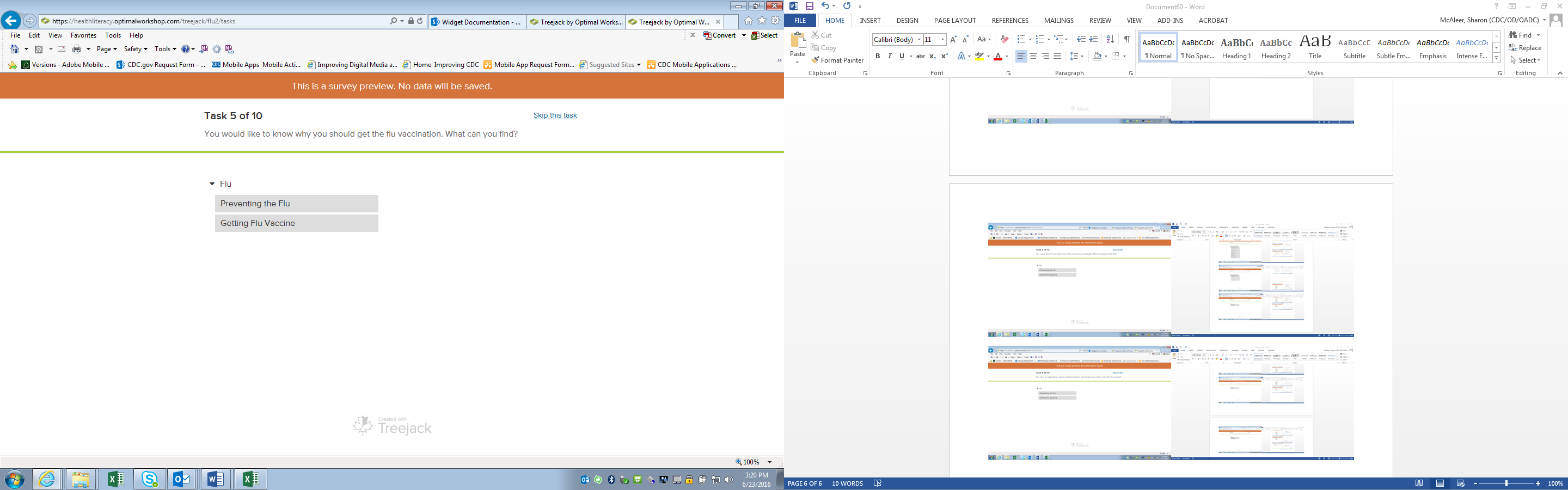This screenshot has width=1568, height=490.
Task: Click the Clear All Formatting eraser icon
Action: point(1004,40)
